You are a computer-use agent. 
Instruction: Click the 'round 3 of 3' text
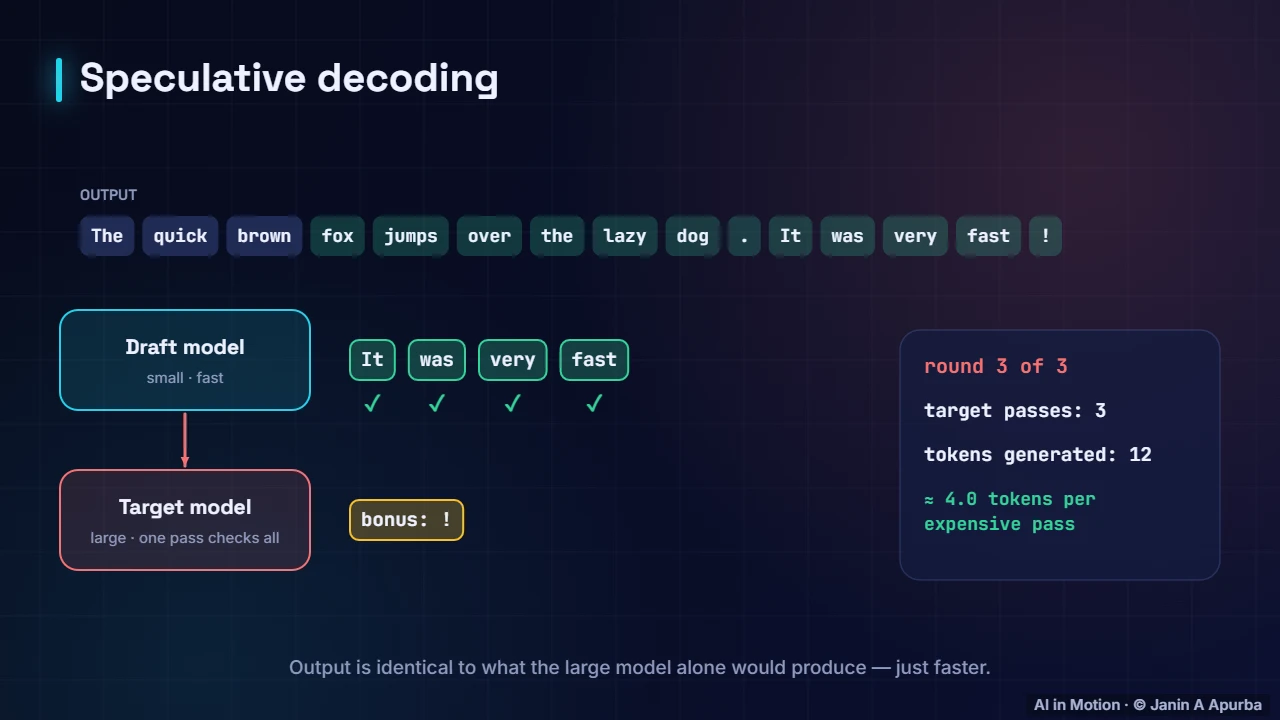tap(996, 366)
